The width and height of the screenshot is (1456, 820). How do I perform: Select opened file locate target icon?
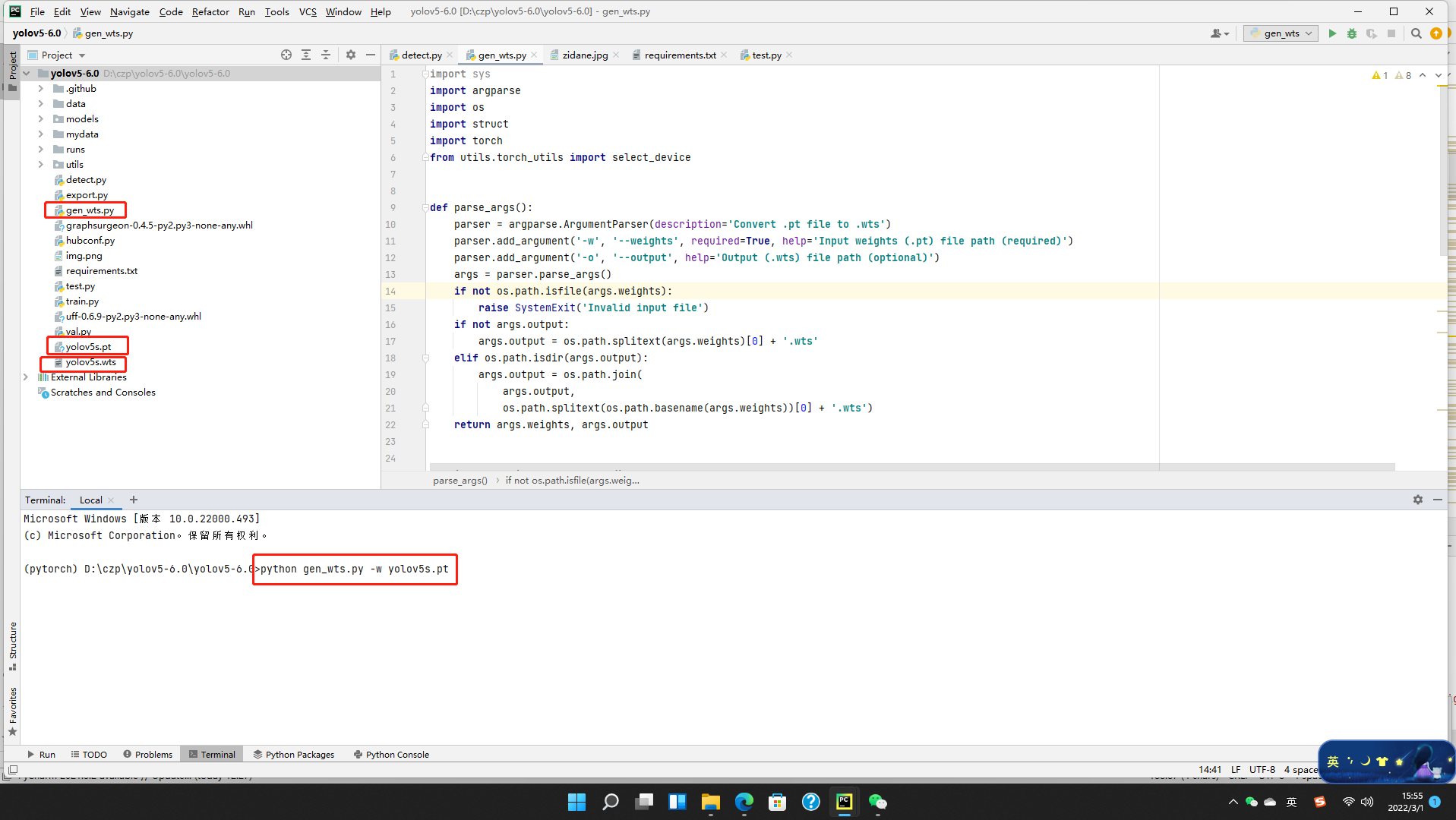(286, 55)
